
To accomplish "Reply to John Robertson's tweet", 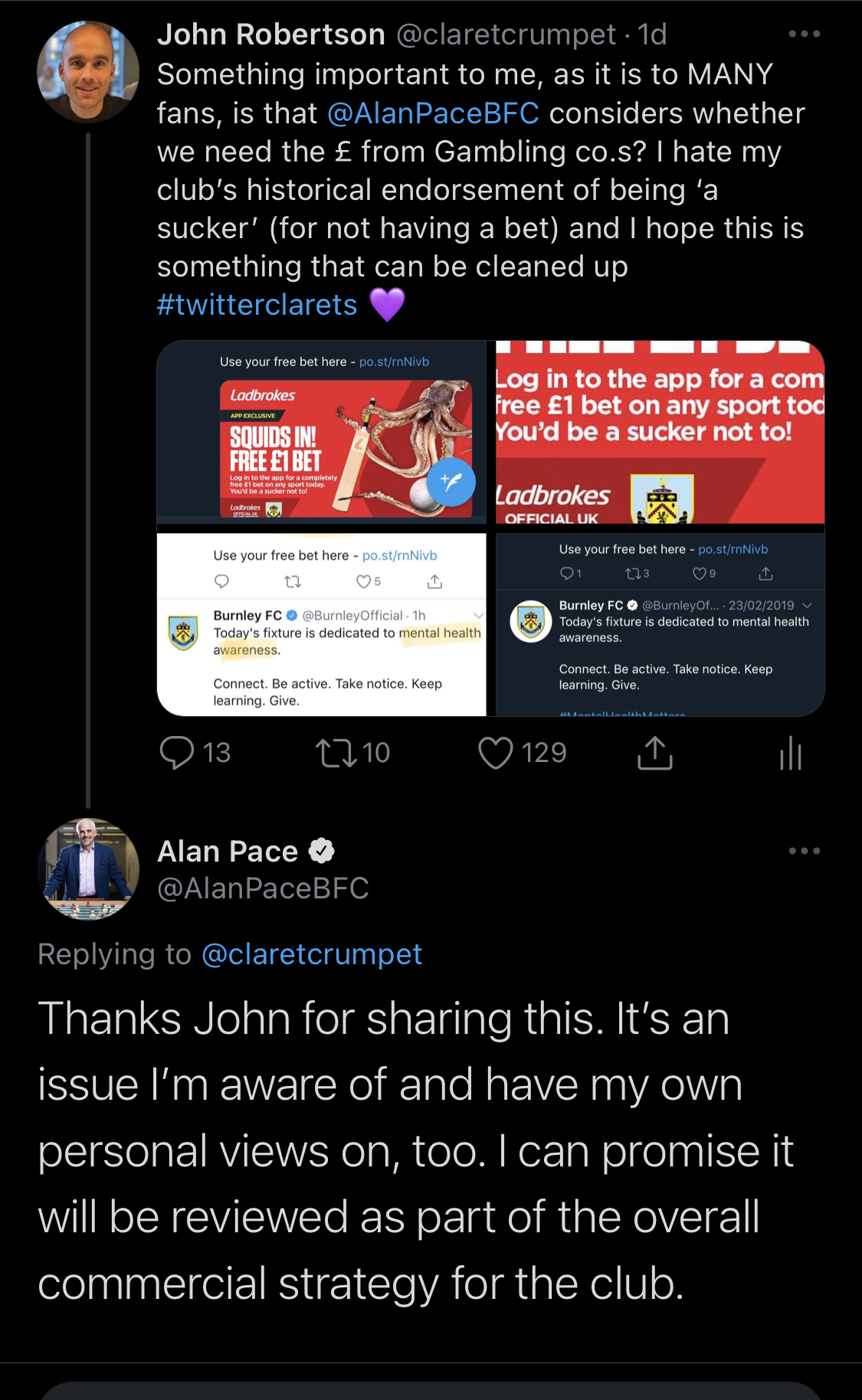I will [x=177, y=752].
